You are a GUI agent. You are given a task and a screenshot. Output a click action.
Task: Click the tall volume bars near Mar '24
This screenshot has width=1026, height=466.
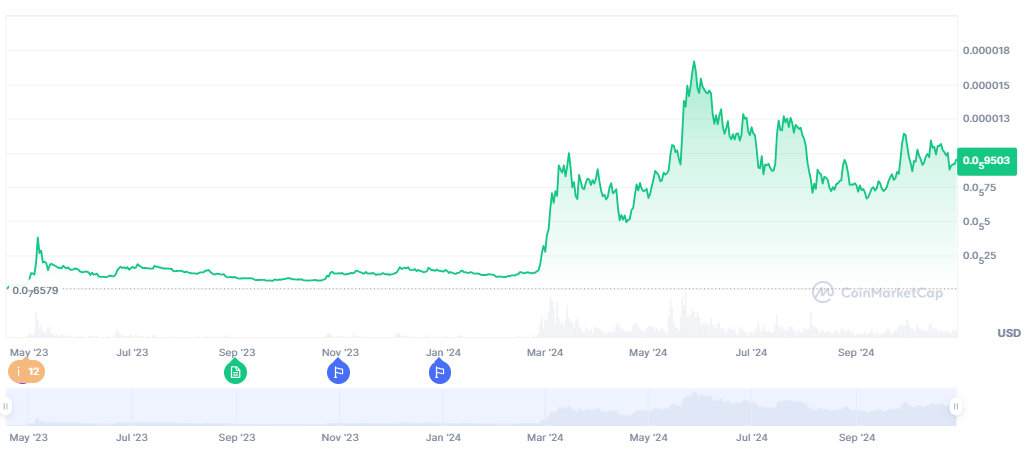[551, 316]
